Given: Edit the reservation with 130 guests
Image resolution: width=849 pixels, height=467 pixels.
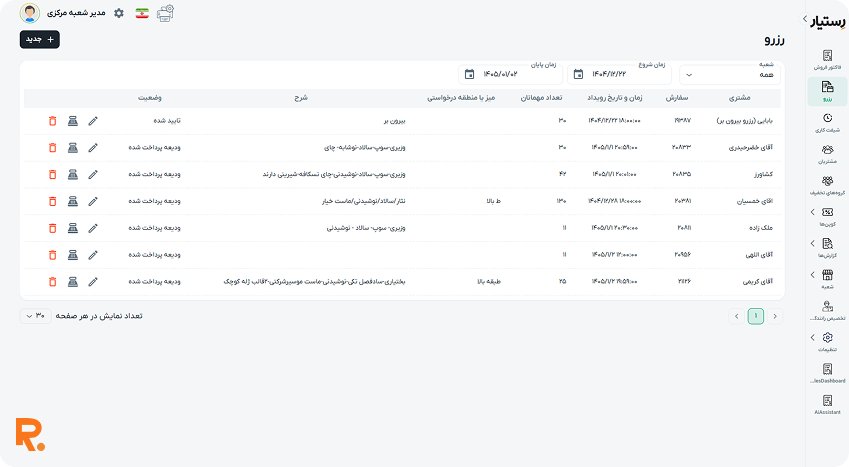Looking at the screenshot, I should (93, 201).
